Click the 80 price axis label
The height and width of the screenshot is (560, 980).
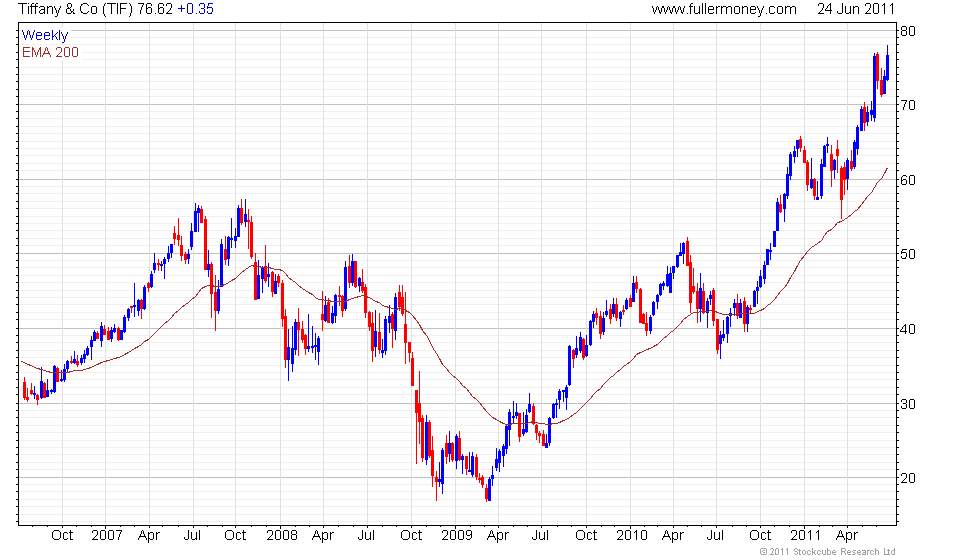click(908, 31)
